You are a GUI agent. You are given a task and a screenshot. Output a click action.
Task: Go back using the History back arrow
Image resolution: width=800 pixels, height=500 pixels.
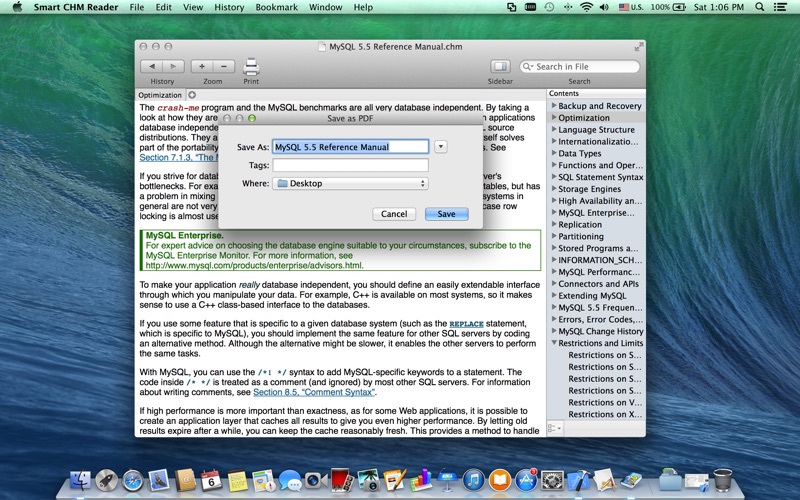[152, 66]
